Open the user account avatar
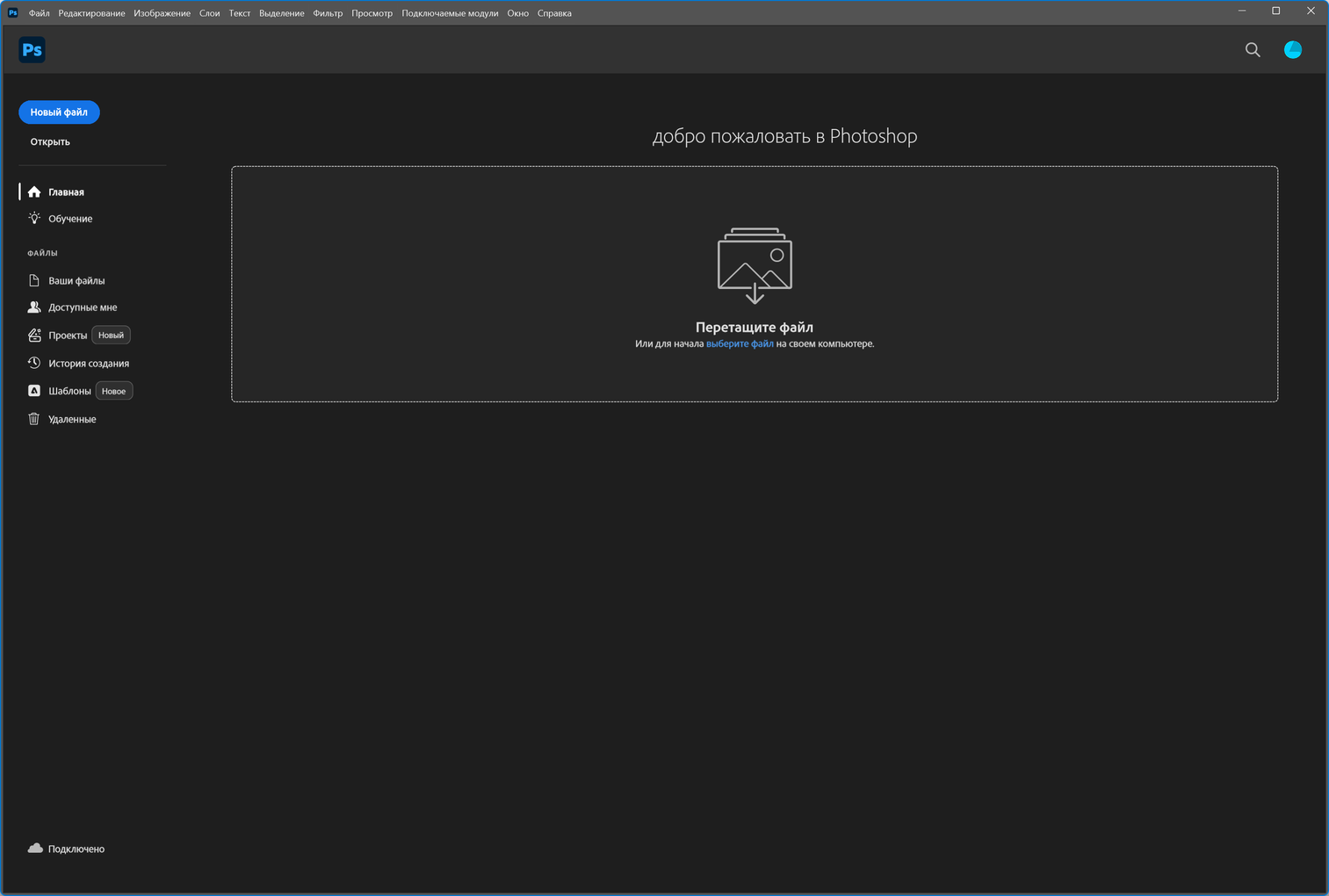The height and width of the screenshot is (896, 1329). [x=1292, y=50]
